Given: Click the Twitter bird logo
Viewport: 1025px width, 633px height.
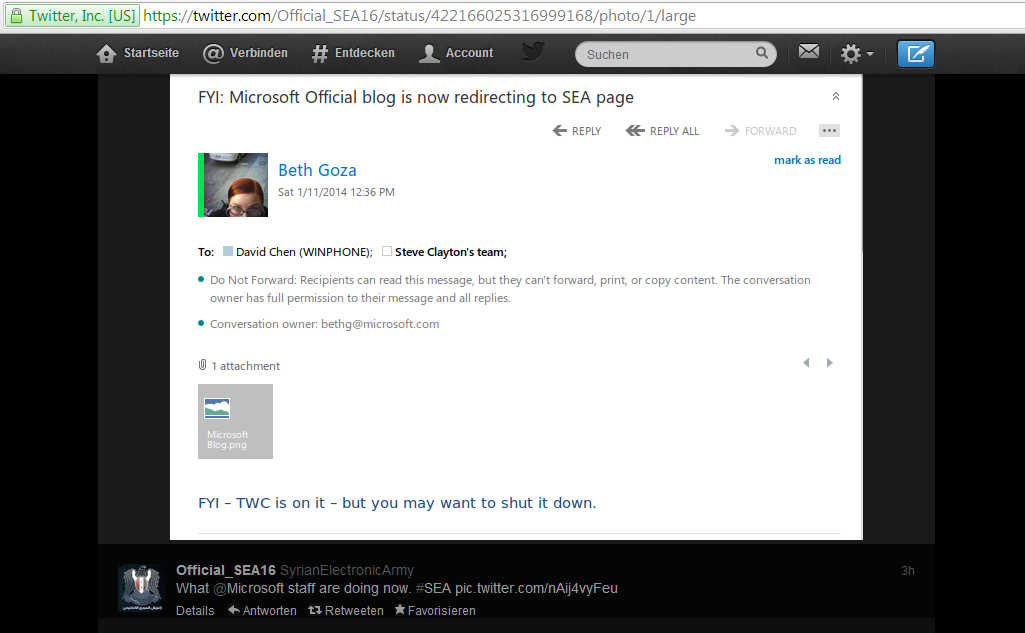Looking at the screenshot, I should coord(533,52).
